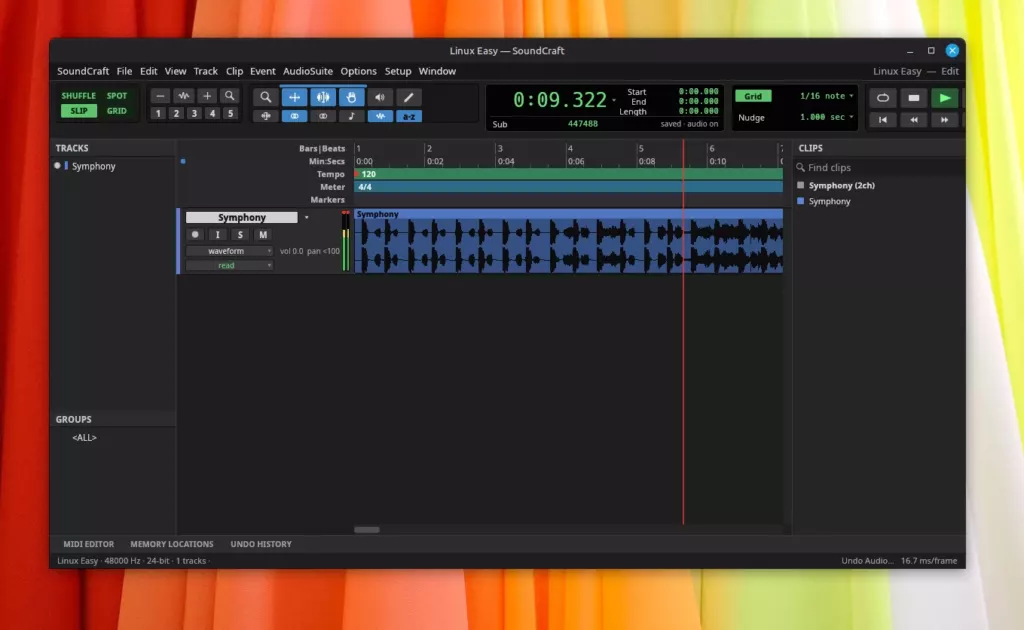This screenshot has height=630, width=1024.
Task: Click the Find clips search field
Action: pyautogui.click(x=879, y=168)
